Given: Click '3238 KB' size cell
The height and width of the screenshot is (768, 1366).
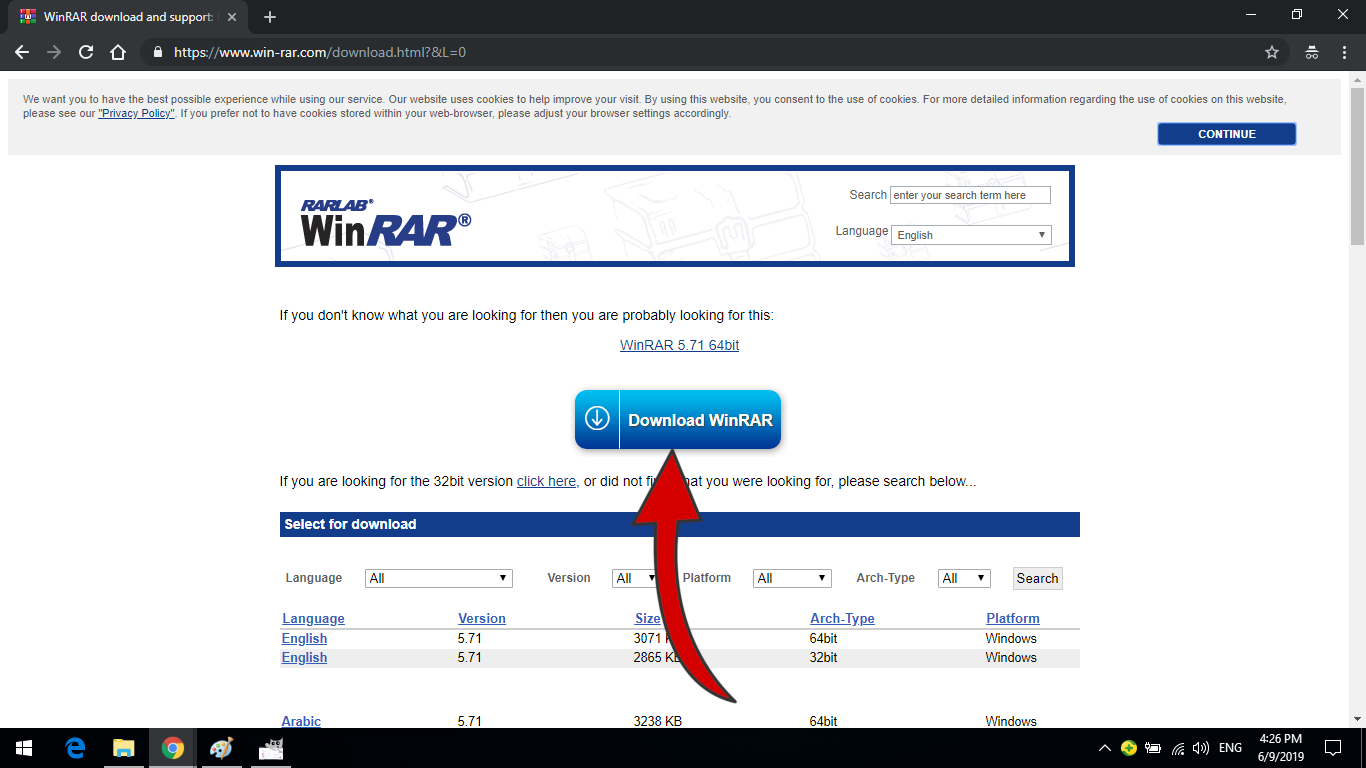Looking at the screenshot, I should tap(660, 721).
